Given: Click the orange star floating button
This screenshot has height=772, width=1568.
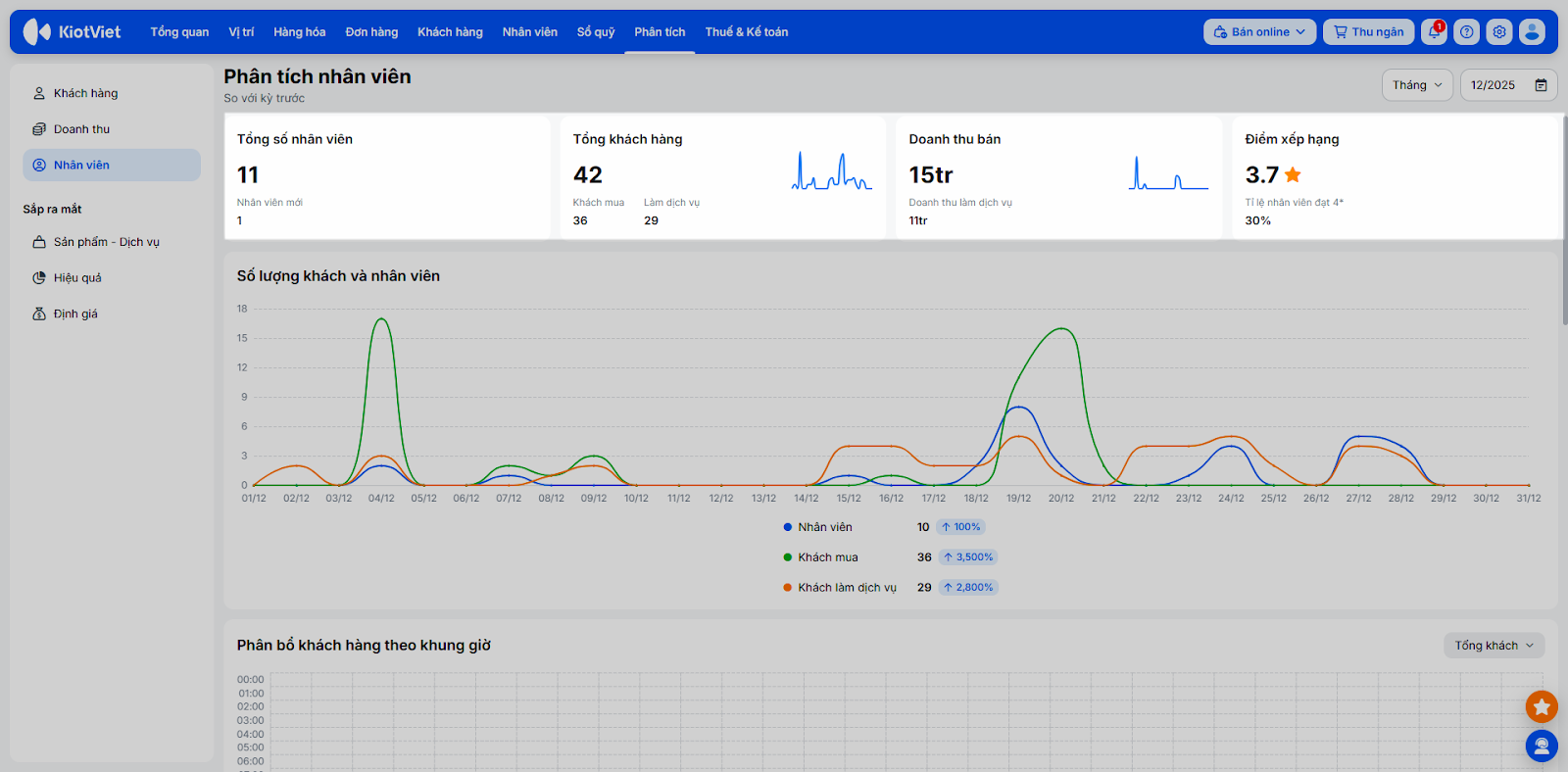Looking at the screenshot, I should coord(1542,706).
